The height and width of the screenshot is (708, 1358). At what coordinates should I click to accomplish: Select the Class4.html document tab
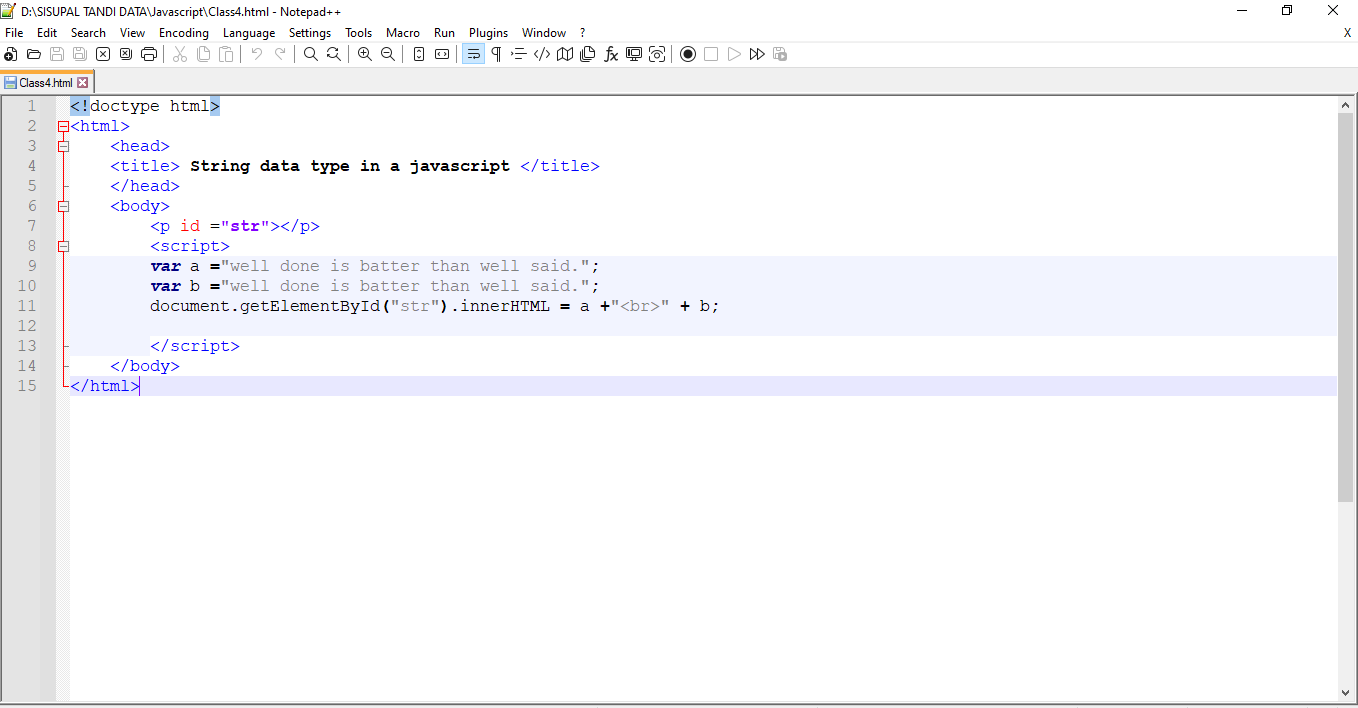[x=45, y=83]
